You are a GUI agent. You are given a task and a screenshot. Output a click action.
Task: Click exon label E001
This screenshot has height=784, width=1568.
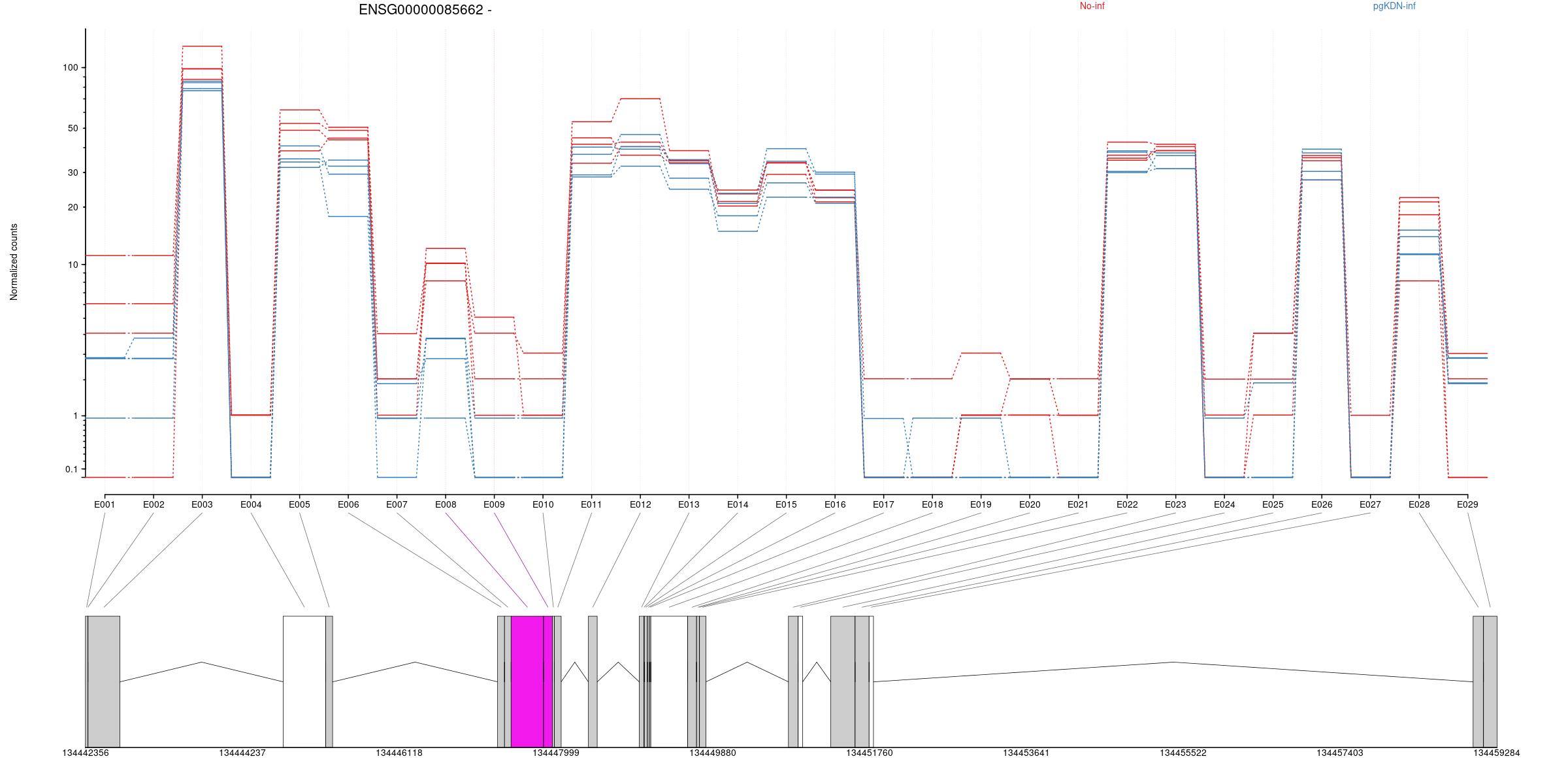coord(105,504)
